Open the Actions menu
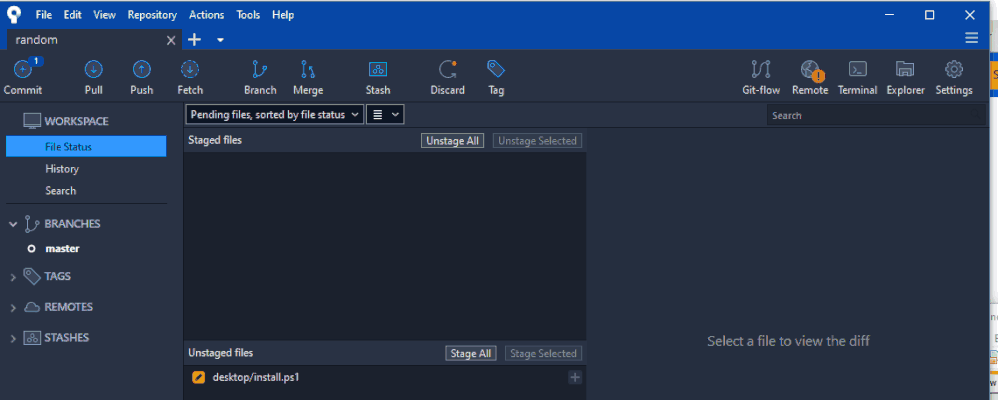The image size is (998, 400). pyautogui.click(x=206, y=15)
